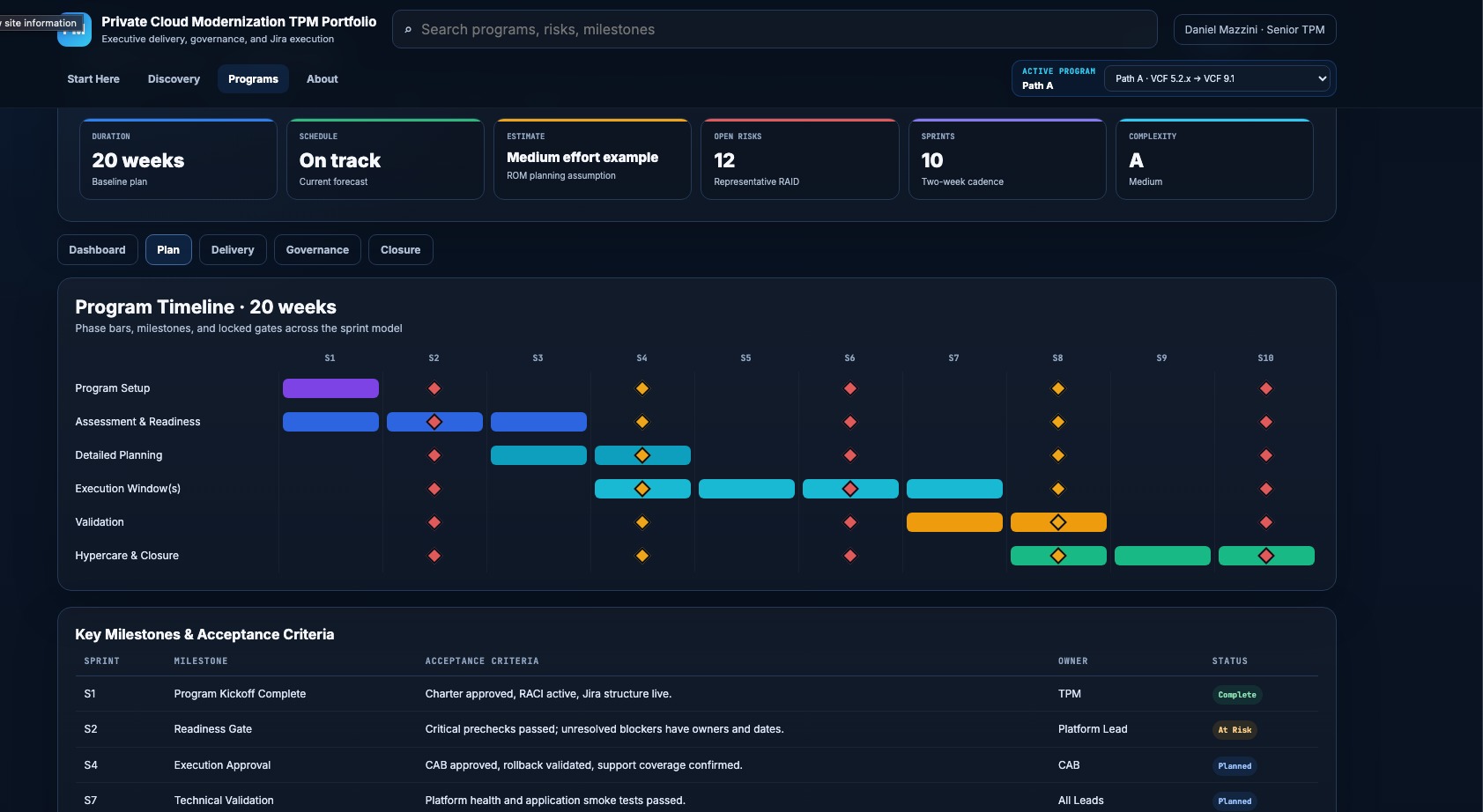Click the orange Validation bar in S7
Viewport: 1483px width, 812px height.
954,522
